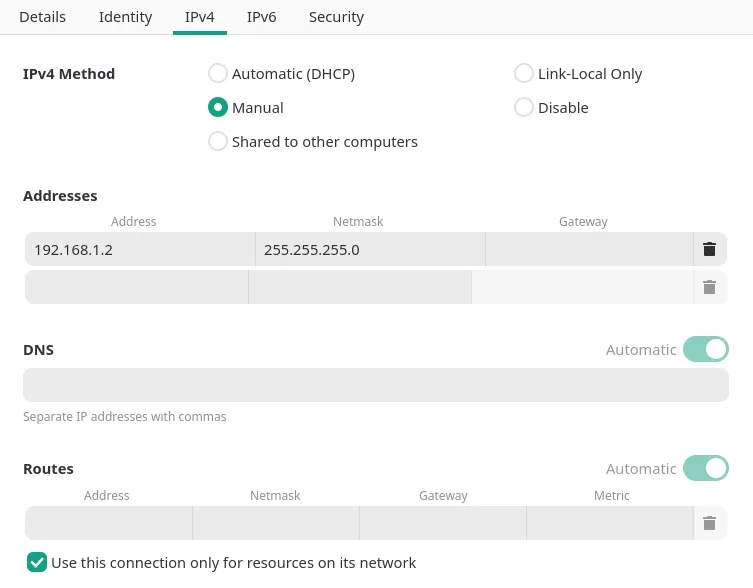Select Manual IPv4 method
This screenshot has width=753, height=588.
[218, 107]
